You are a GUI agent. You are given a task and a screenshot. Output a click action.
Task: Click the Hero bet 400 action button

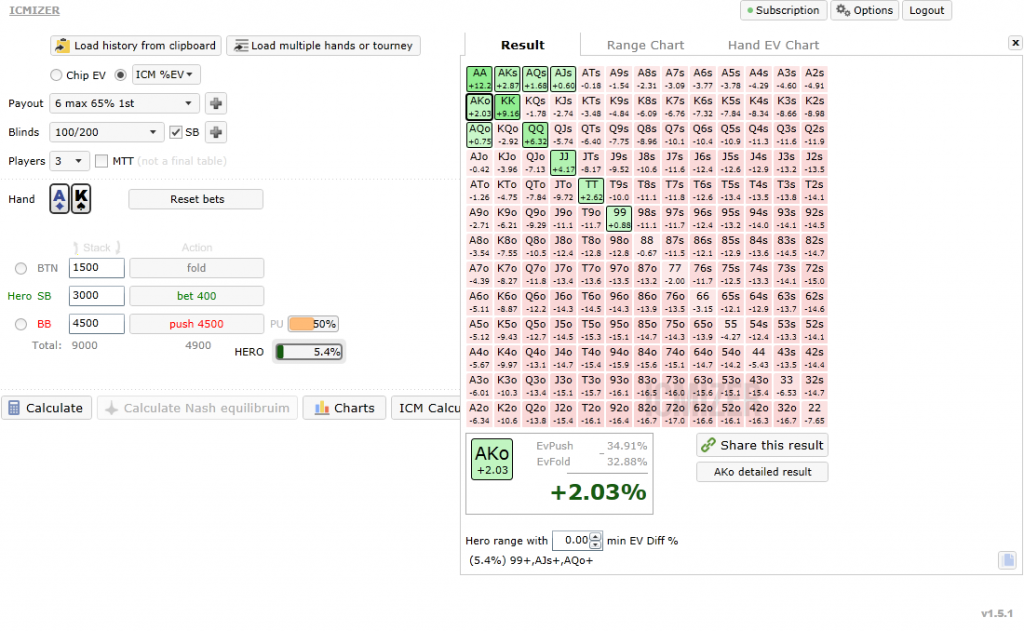[x=197, y=296]
